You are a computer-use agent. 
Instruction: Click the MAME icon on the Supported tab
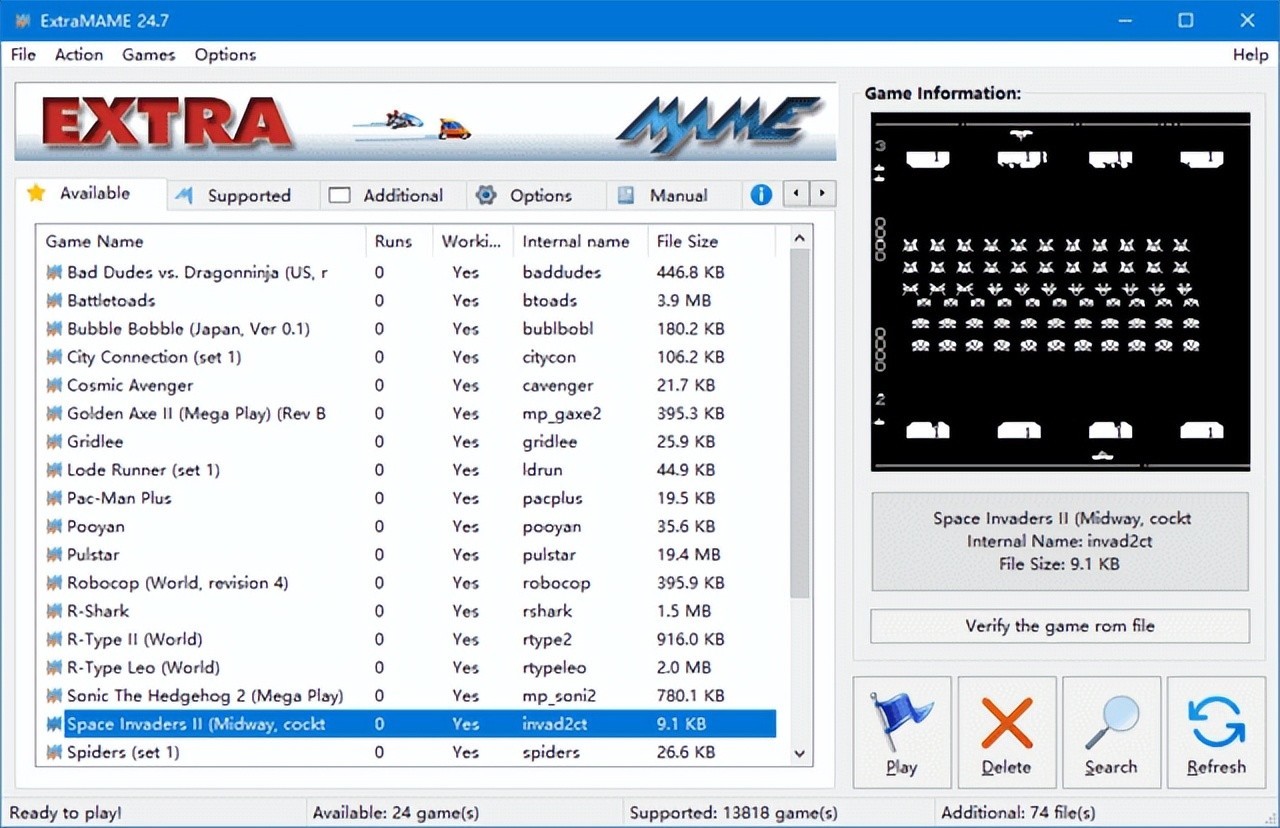click(x=184, y=195)
